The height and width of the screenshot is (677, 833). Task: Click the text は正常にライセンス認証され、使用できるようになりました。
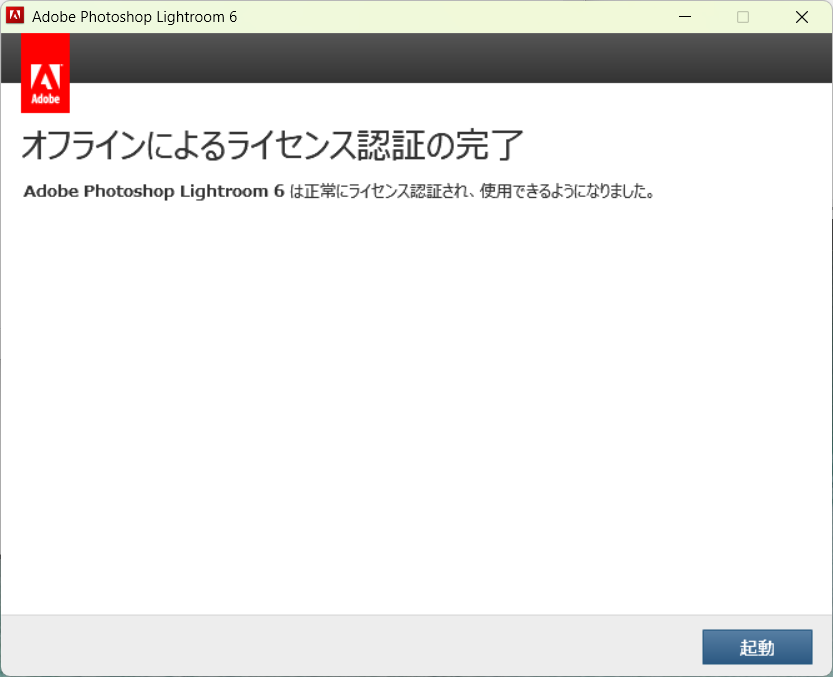coord(472,191)
